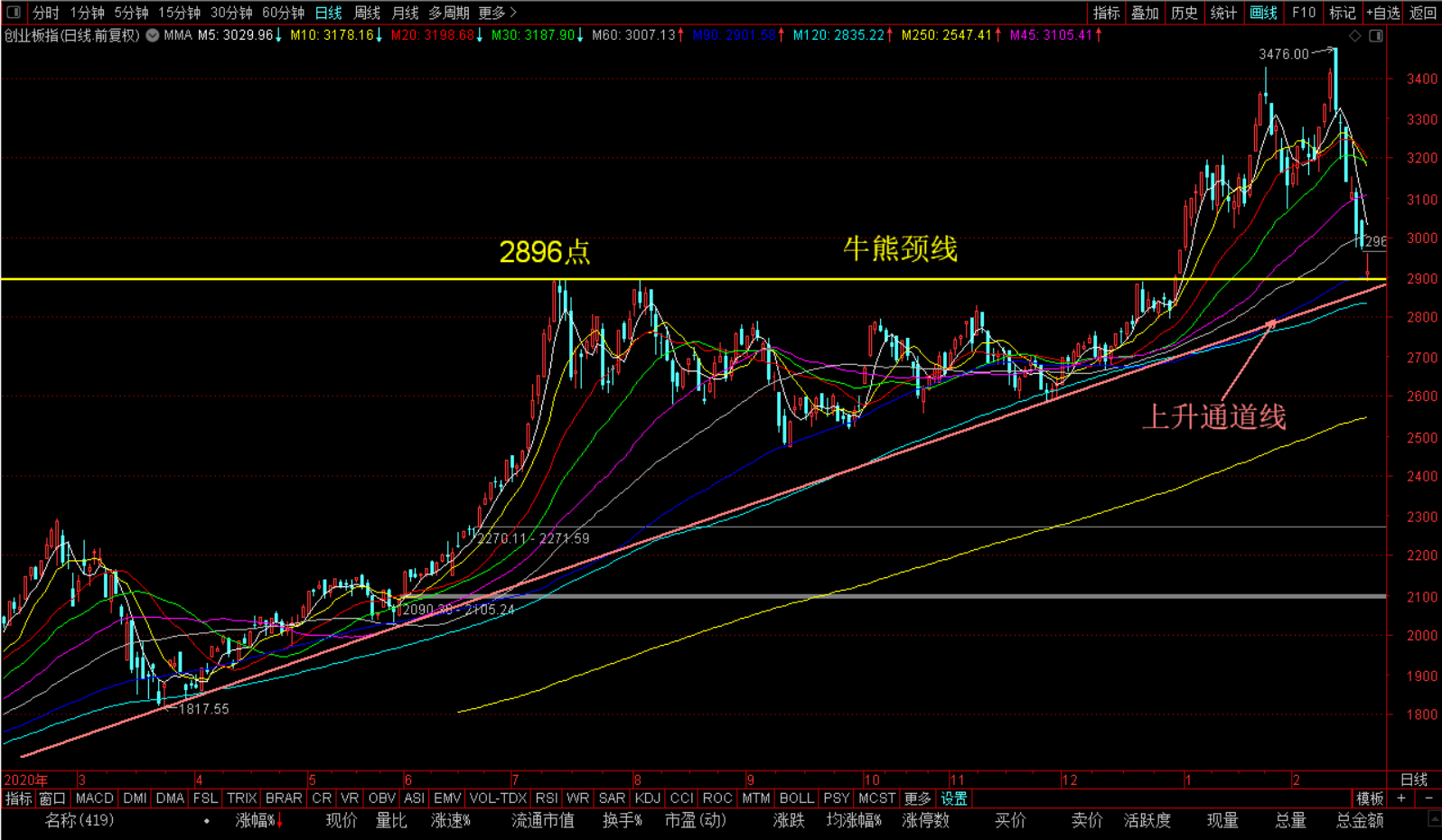The height and width of the screenshot is (840, 1442).
Task: Toggle the left sidebar panel icon
Action: tap(14, 13)
